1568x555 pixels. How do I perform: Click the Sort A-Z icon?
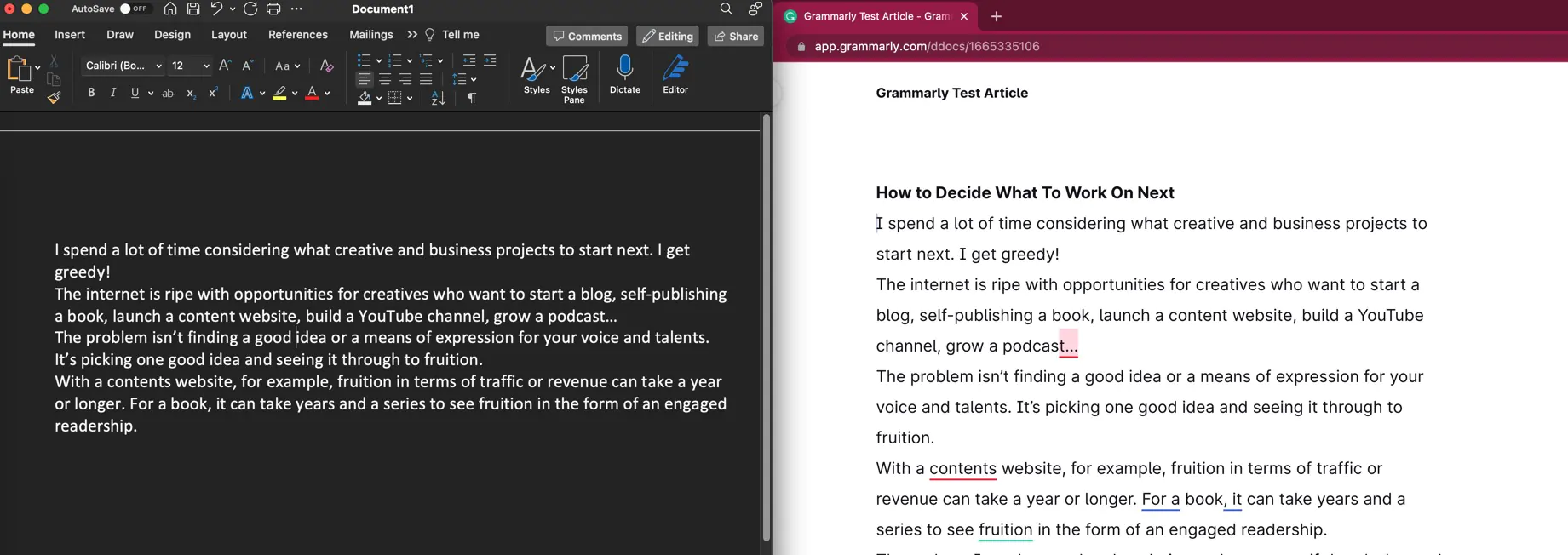click(x=438, y=99)
